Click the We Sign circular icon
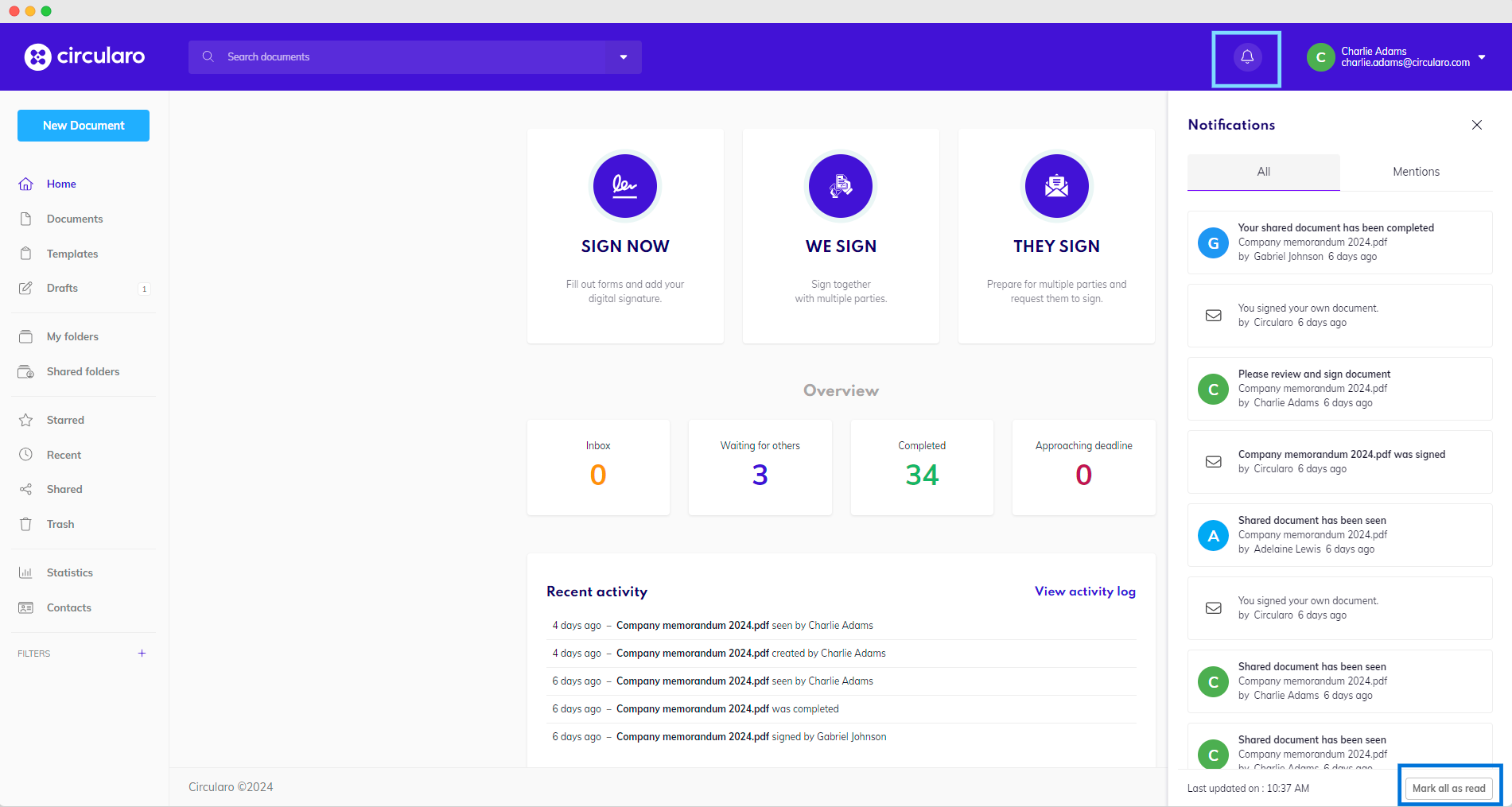The image size is (1512, 807). click(841, 186)
